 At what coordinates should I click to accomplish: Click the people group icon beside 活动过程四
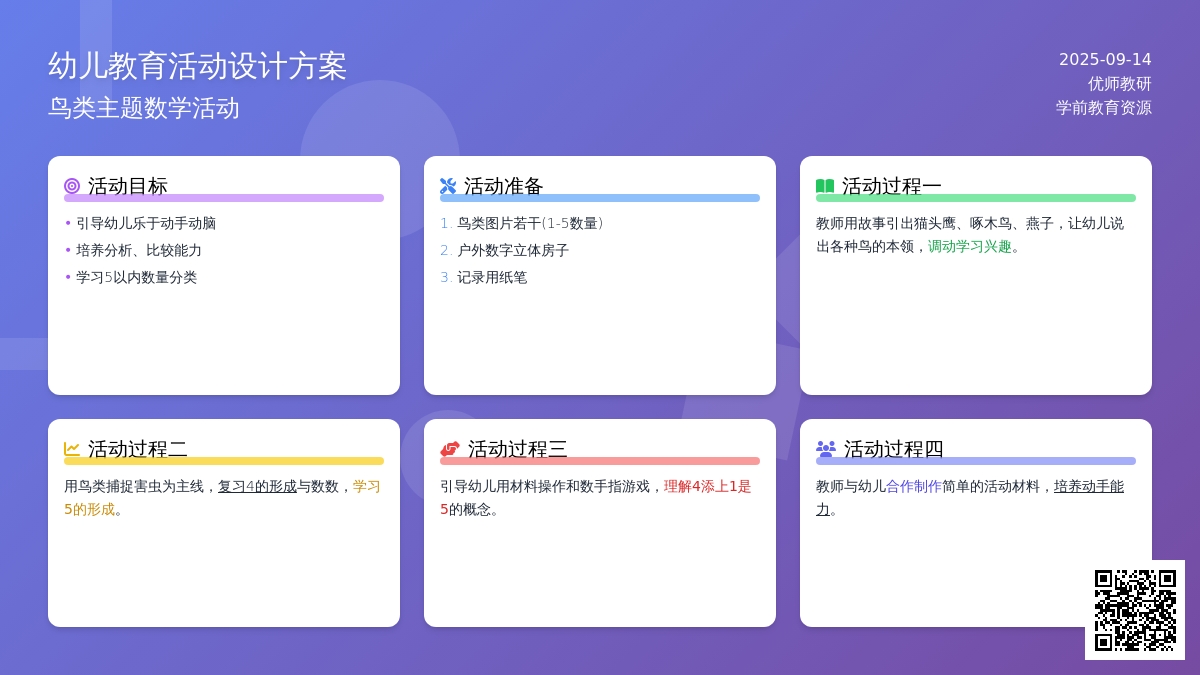pos(826,449)
